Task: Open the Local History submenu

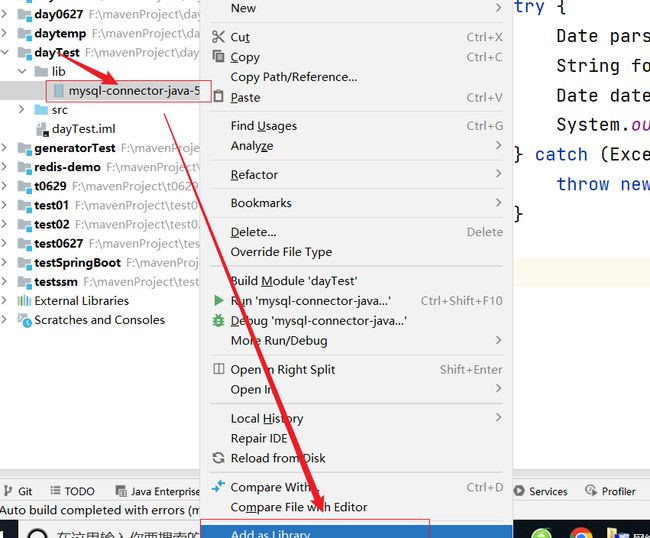Action: pos(357,418)
